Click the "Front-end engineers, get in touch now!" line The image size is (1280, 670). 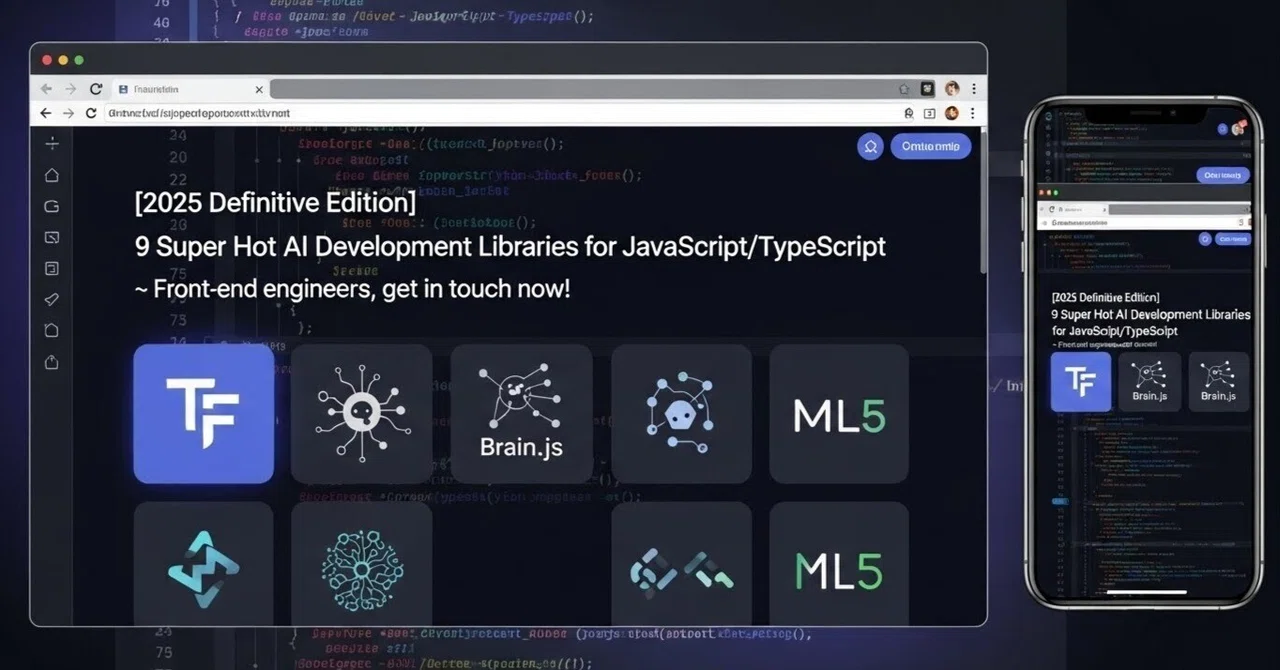(361, 290)
